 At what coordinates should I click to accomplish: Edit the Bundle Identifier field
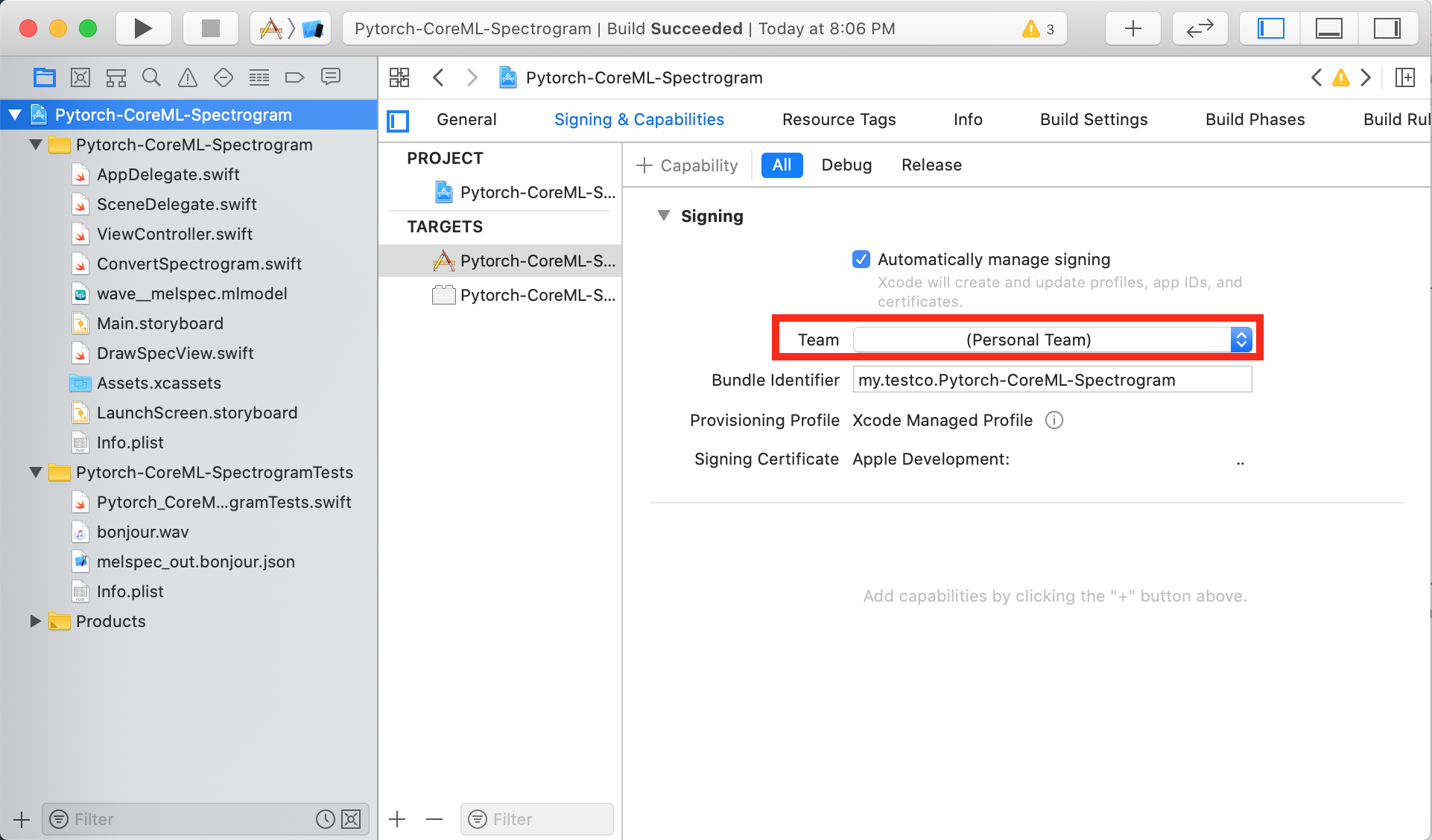pyautogui.click(x=1052, y=380)
